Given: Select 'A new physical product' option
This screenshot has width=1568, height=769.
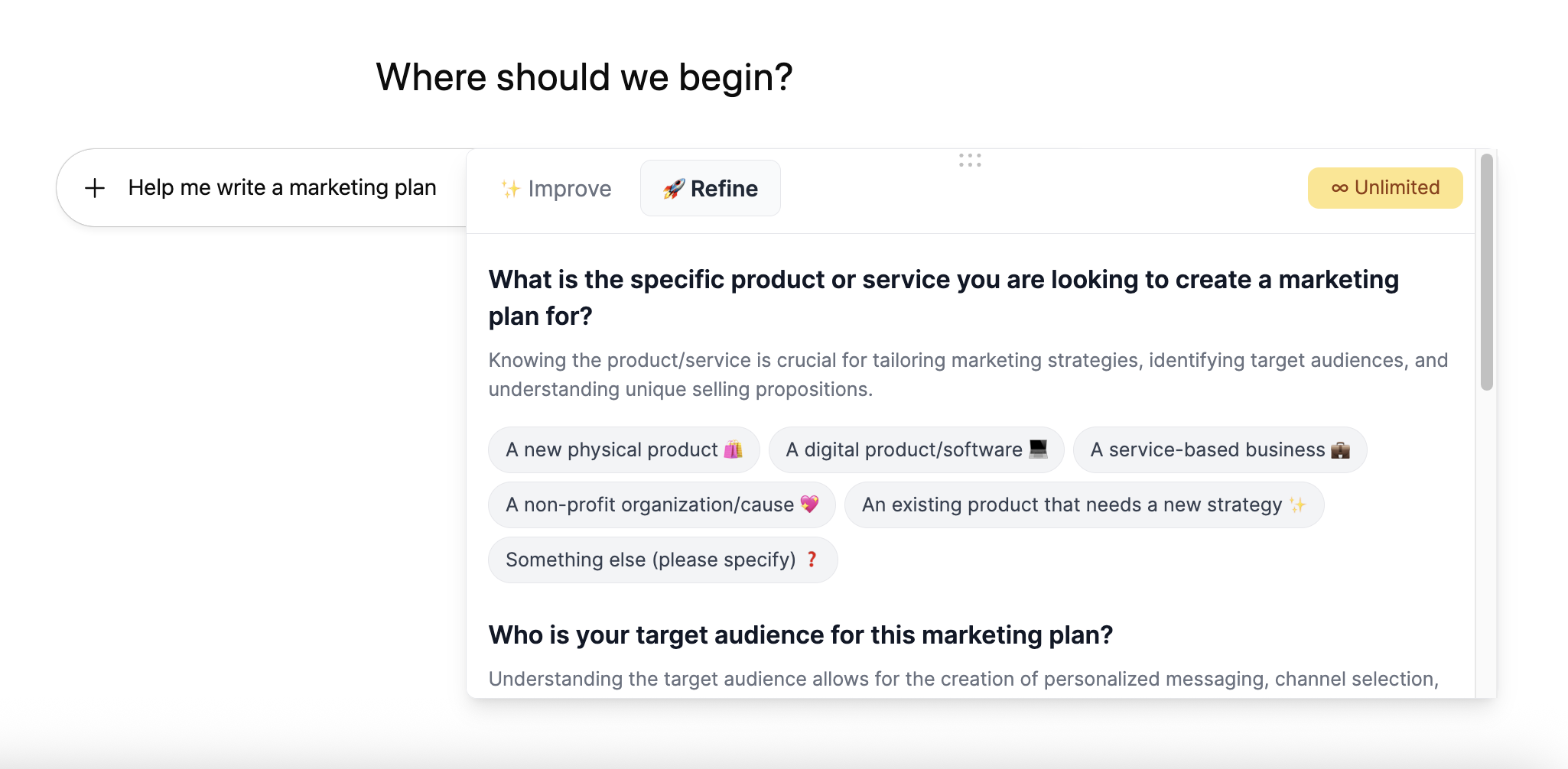Looking at the screenshot, I should pyautogui.click(x=612, y=449).
